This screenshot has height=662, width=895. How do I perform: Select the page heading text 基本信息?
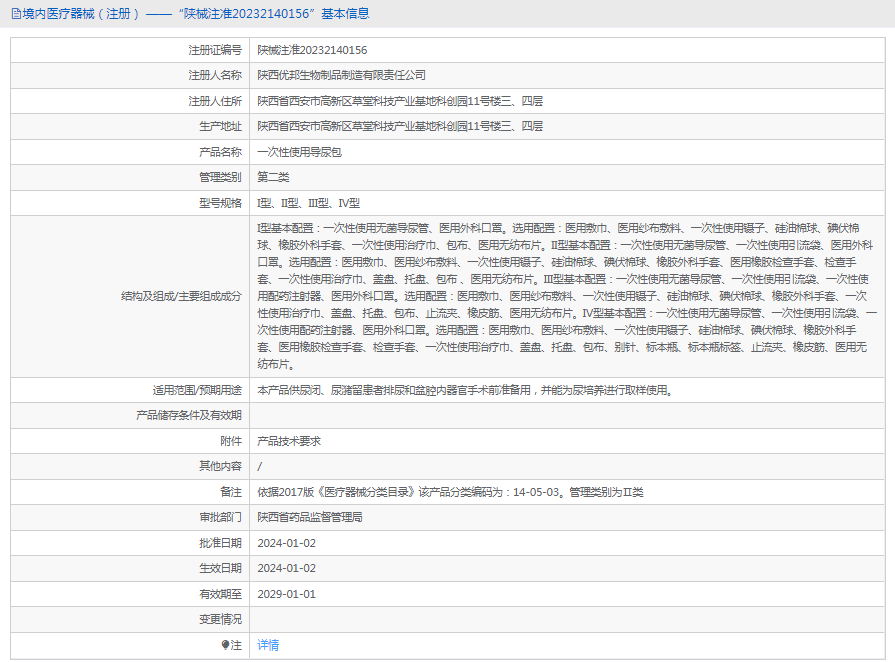pos(345,14)
